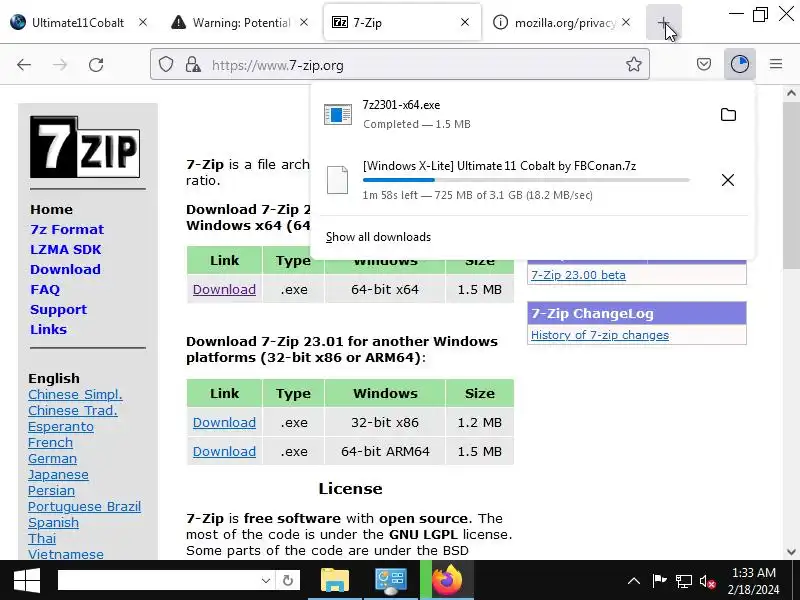
Task: Download the 64-bit ARM64 .exe
Action: [x=224, y=452]
